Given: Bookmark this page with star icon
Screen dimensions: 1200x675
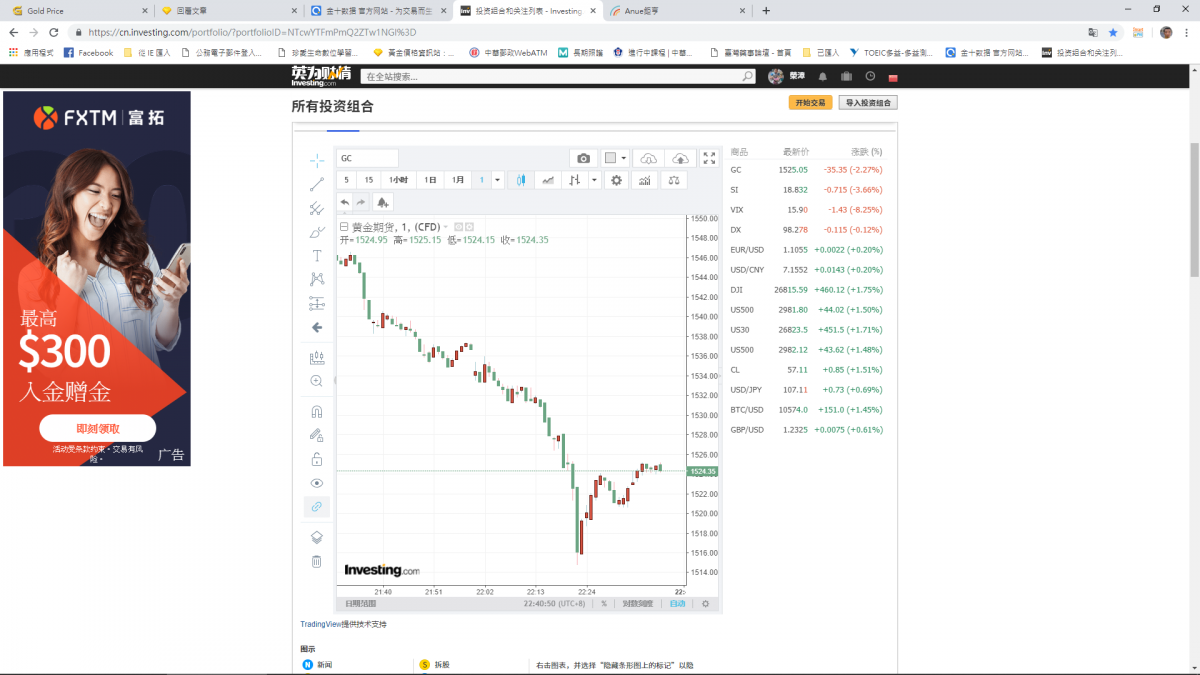Looking at the screenshot, I should (1113, 32).
